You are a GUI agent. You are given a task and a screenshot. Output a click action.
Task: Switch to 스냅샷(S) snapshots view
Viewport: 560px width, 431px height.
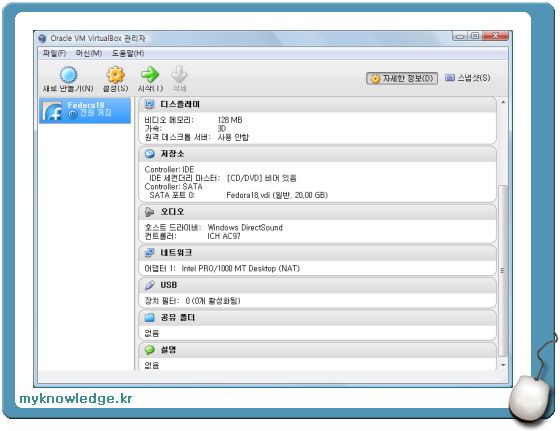tap(467, 78)
